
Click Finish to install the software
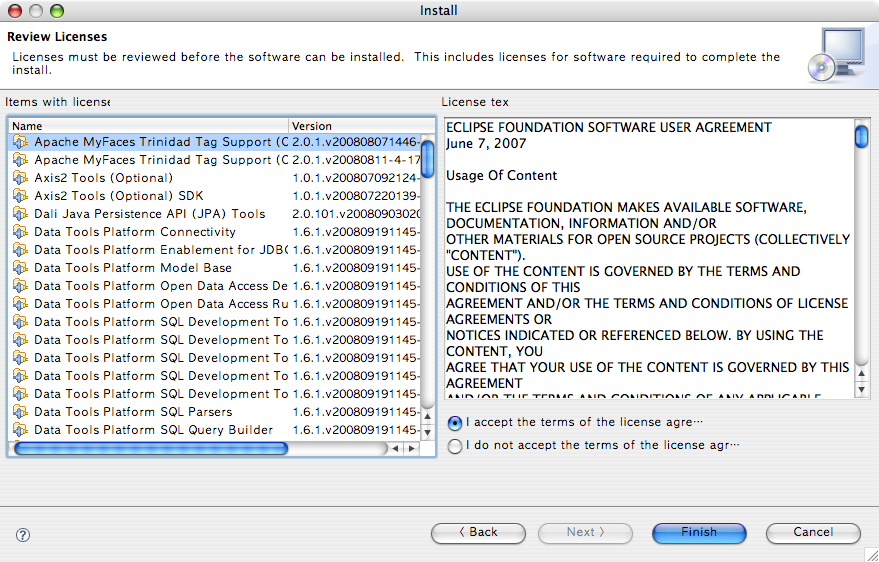pyautogui.click(x=699, y=533)
